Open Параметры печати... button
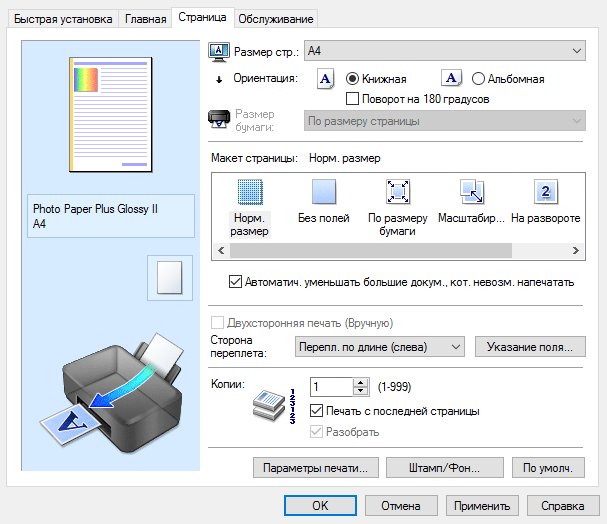607x524 pixels. tap(316, 467)
